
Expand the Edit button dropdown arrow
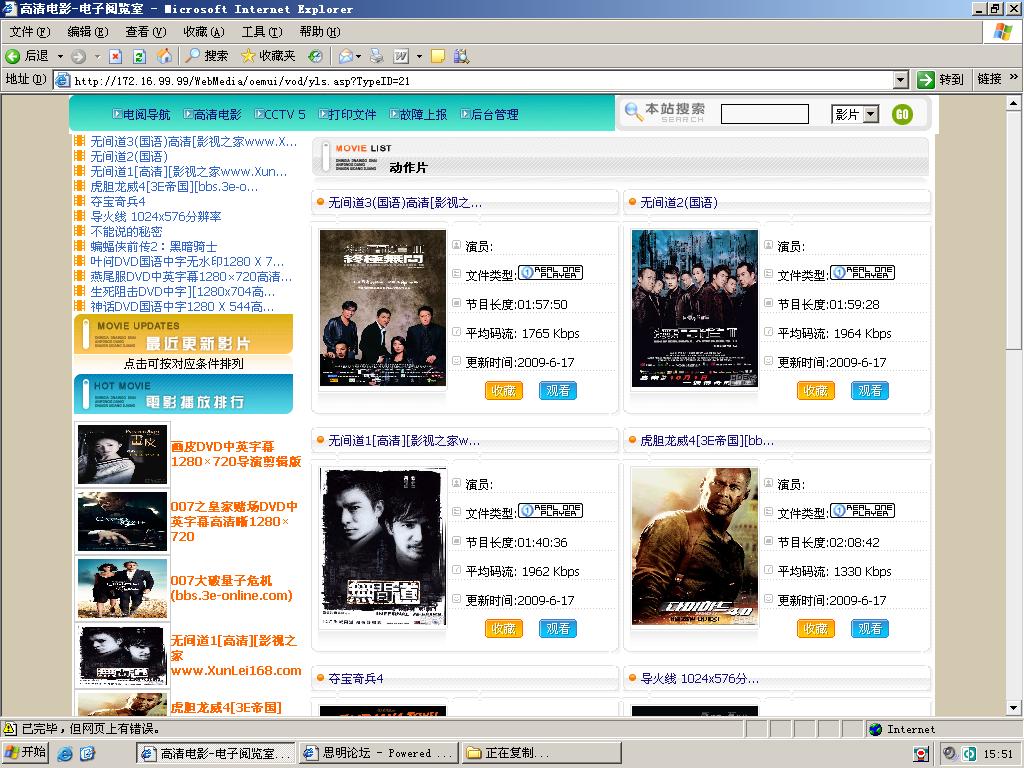(x=419, y=56)
